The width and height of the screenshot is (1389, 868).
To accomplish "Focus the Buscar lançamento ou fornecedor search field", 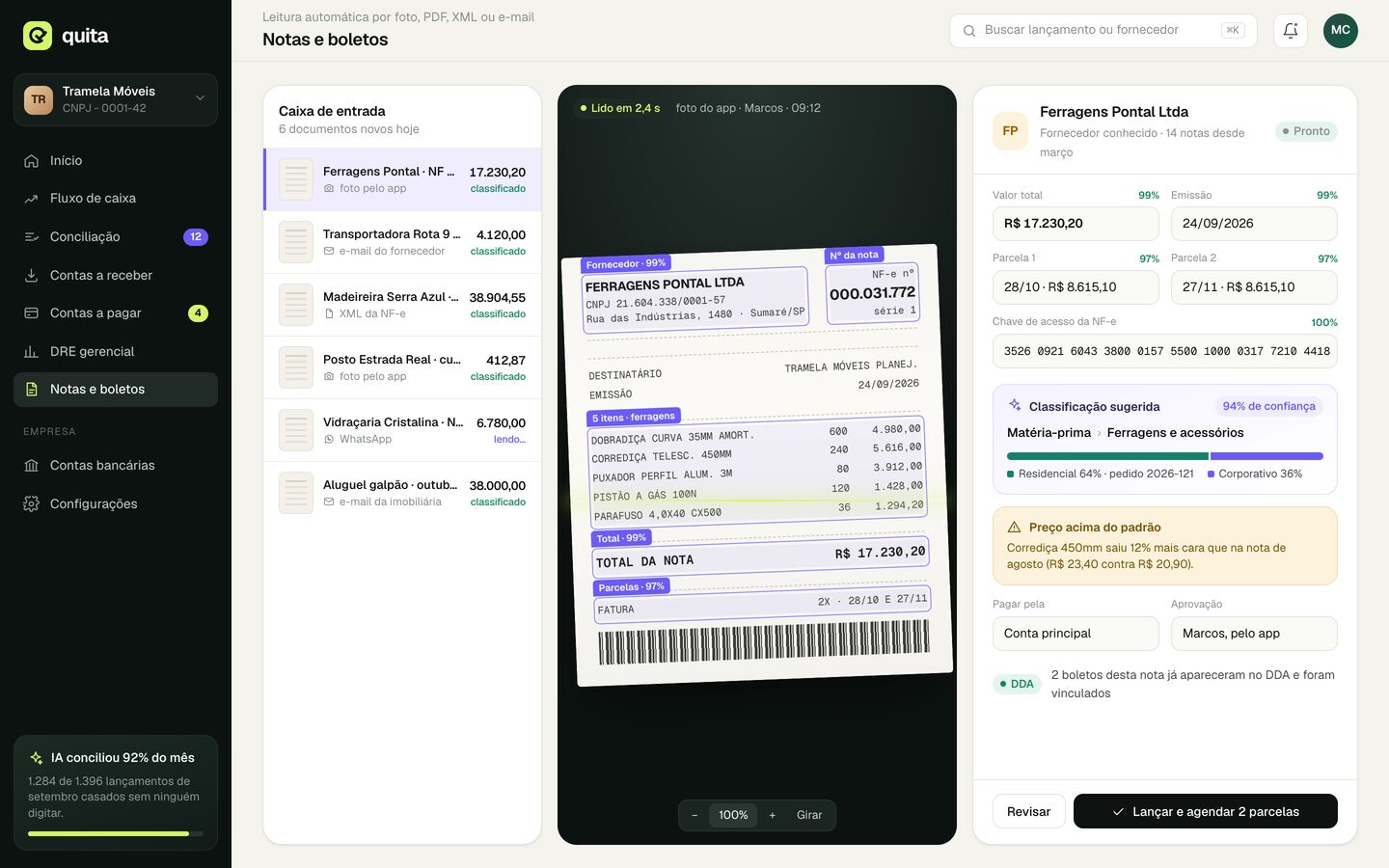I will point(1103,31).
